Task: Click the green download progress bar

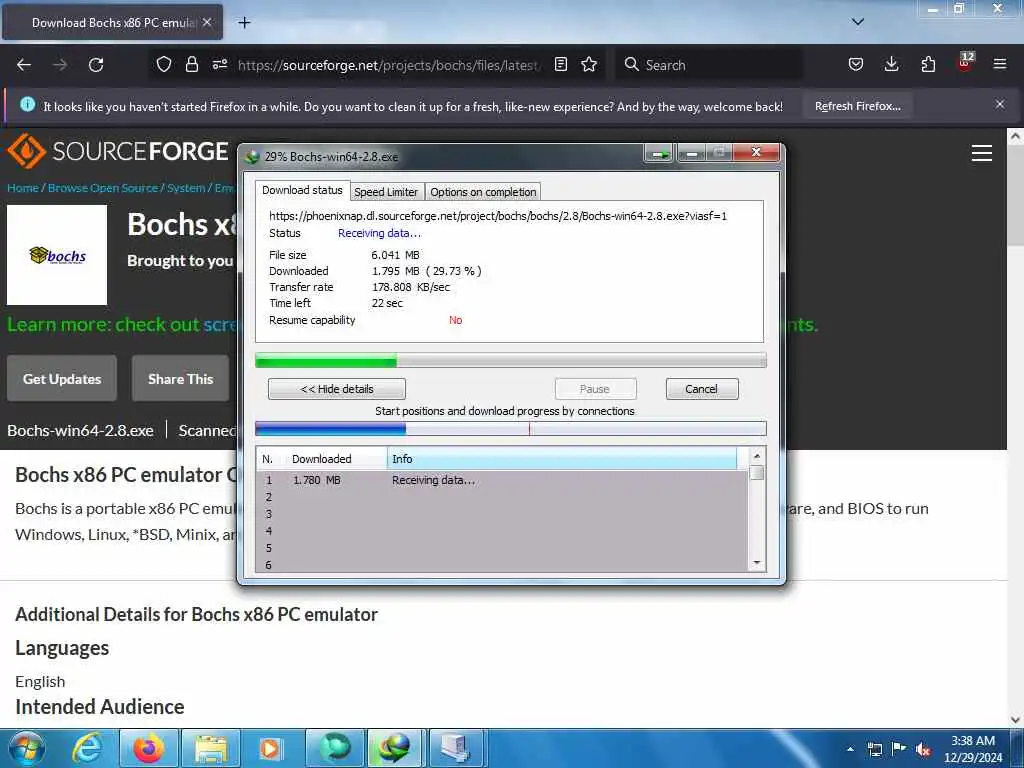Action: click(511, 360)
